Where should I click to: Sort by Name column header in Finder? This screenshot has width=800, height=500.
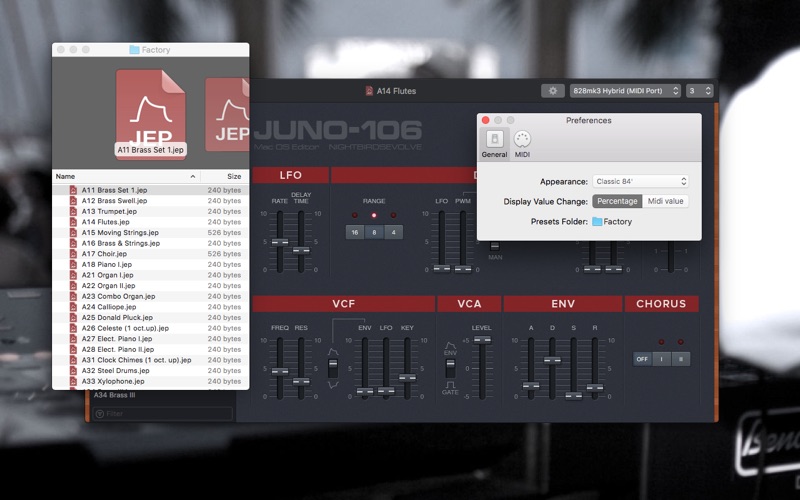[126, 176]
